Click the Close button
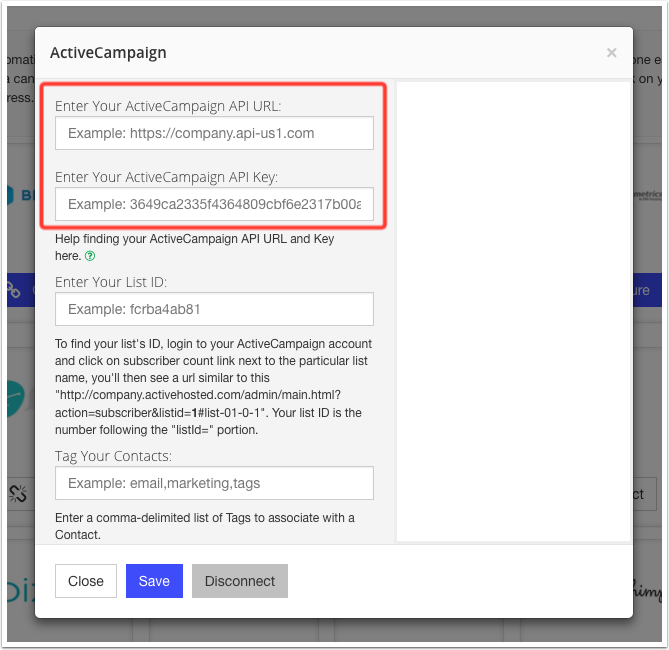 coord(86,581)
